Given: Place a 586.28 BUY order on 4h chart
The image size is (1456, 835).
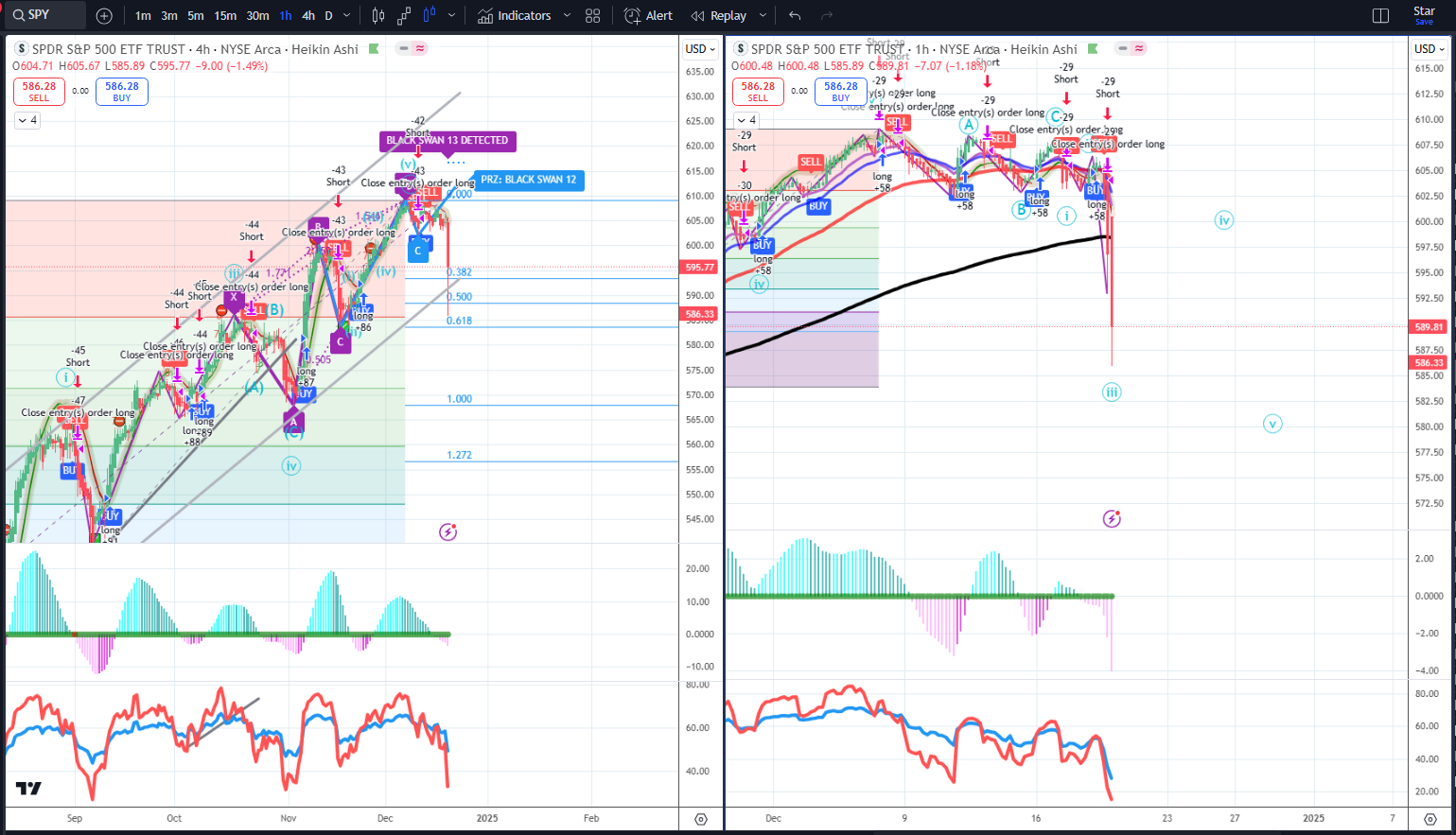Looking at the screenshot, I should (122, 91).
